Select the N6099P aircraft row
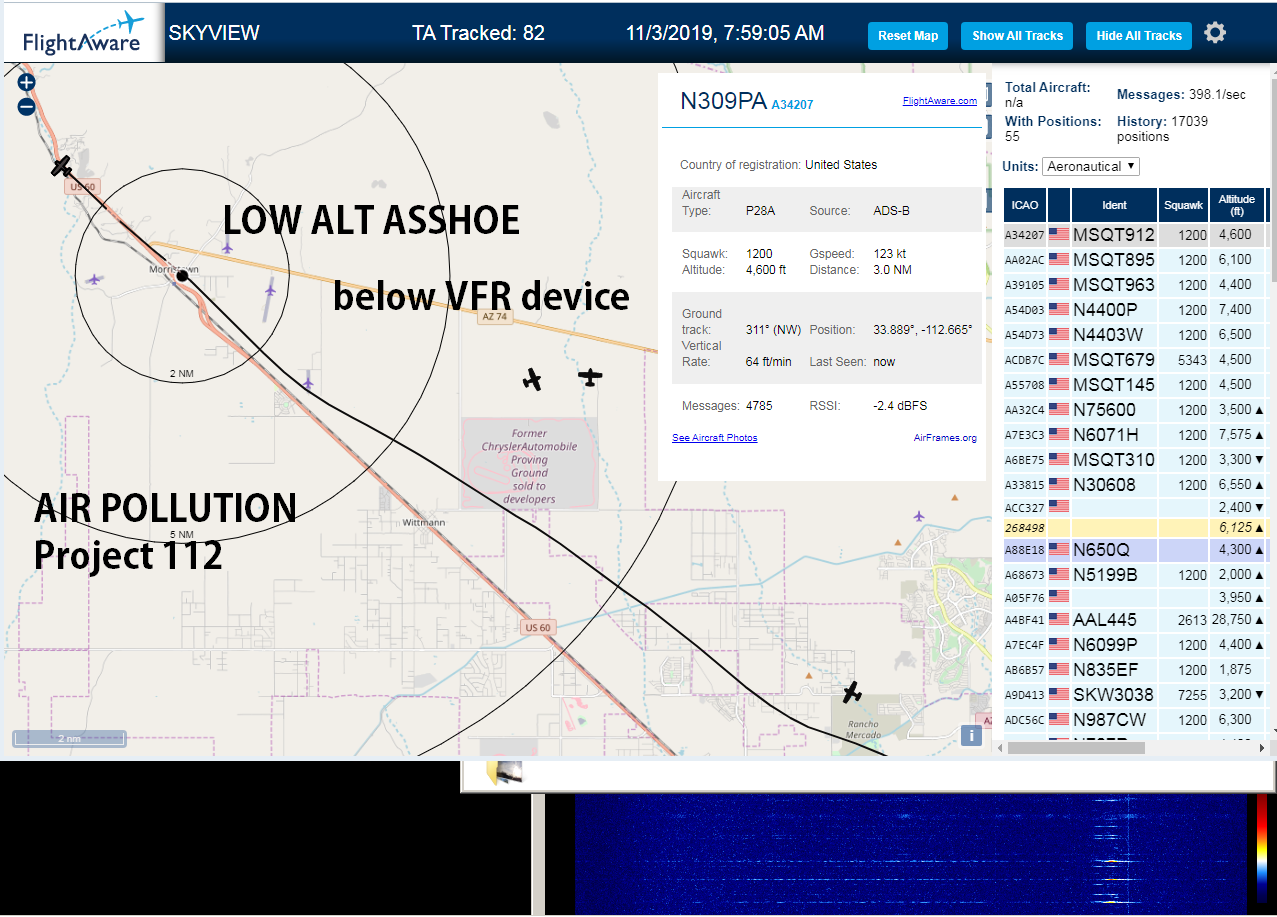The height and width of the screenshot is (917, 1277). point(1136,645)
